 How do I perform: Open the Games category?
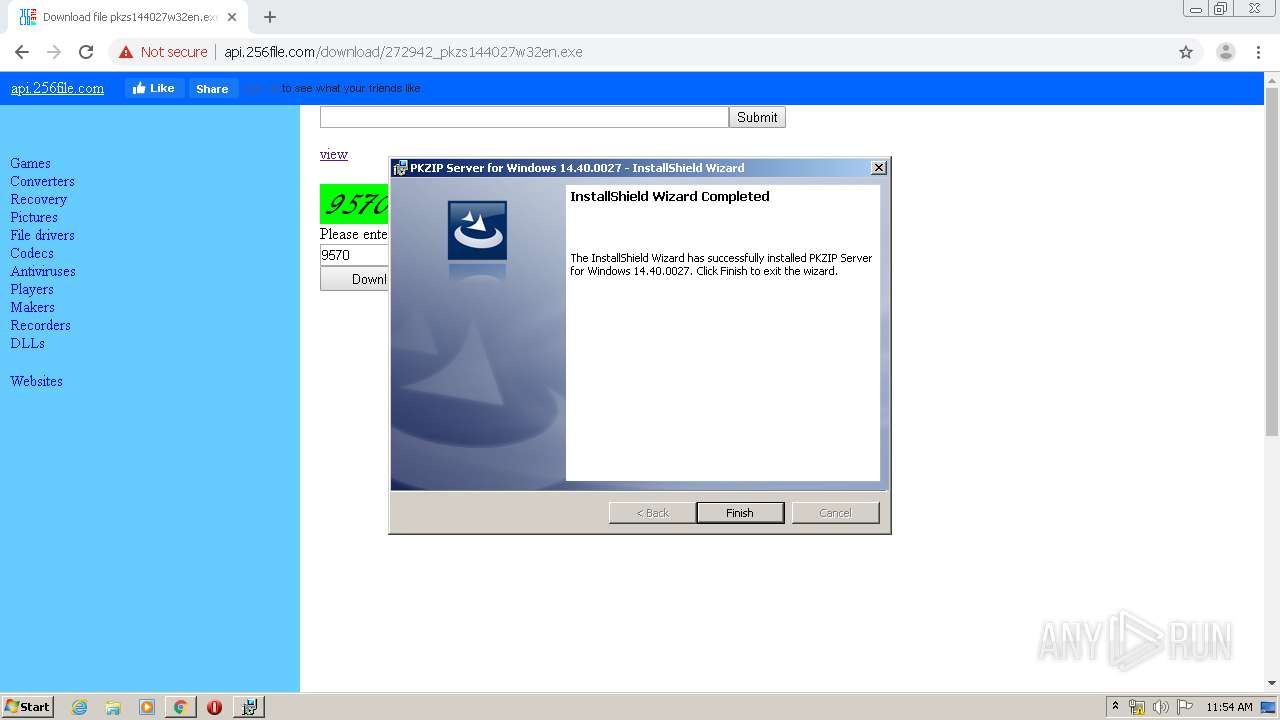[x=30, y=163]
